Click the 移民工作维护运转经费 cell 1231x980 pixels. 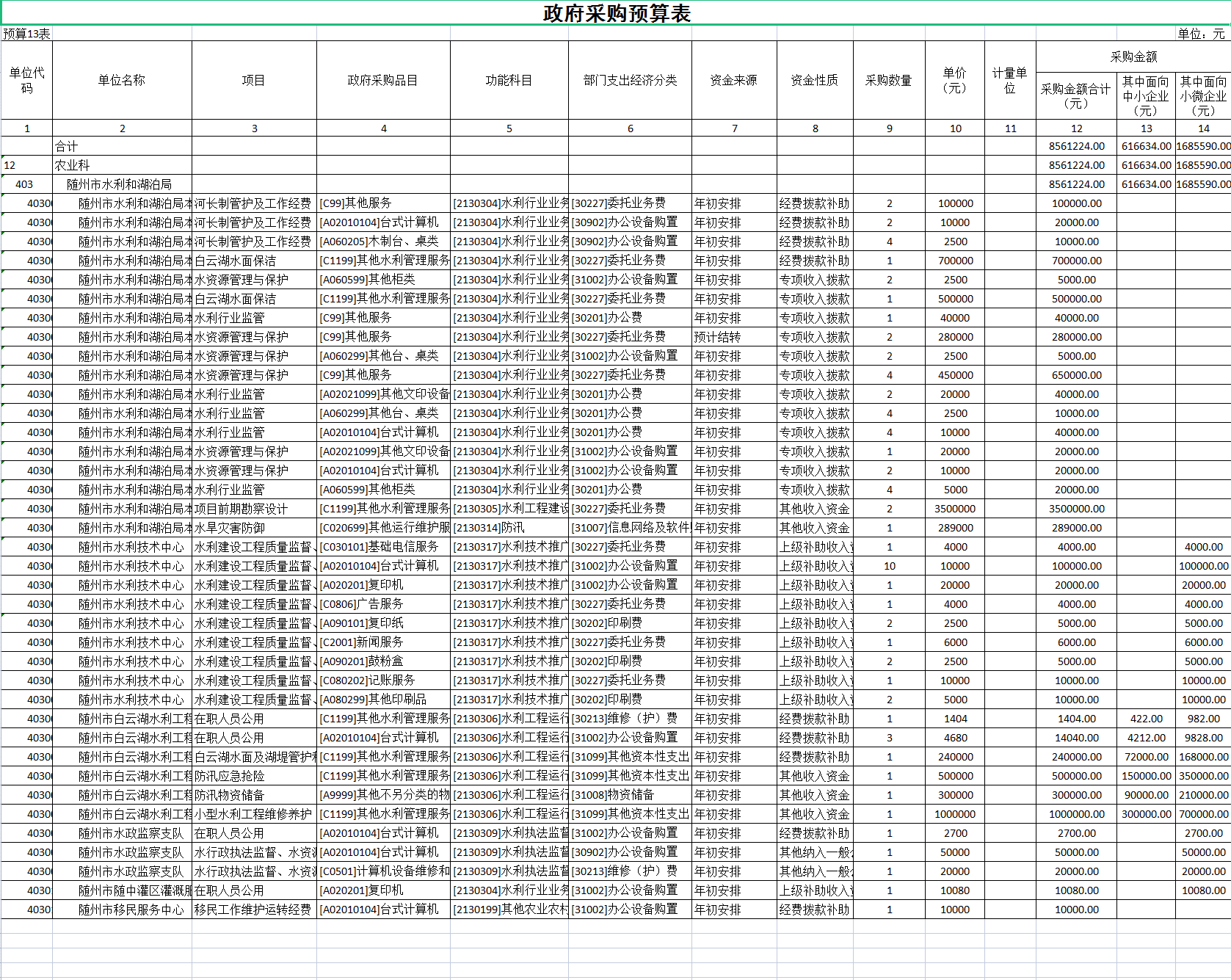(254, 910)
